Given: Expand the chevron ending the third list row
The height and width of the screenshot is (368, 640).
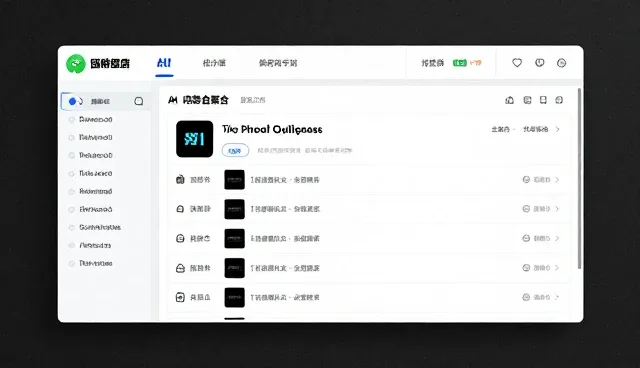Looking at the screenshot, I should point(557,238).
